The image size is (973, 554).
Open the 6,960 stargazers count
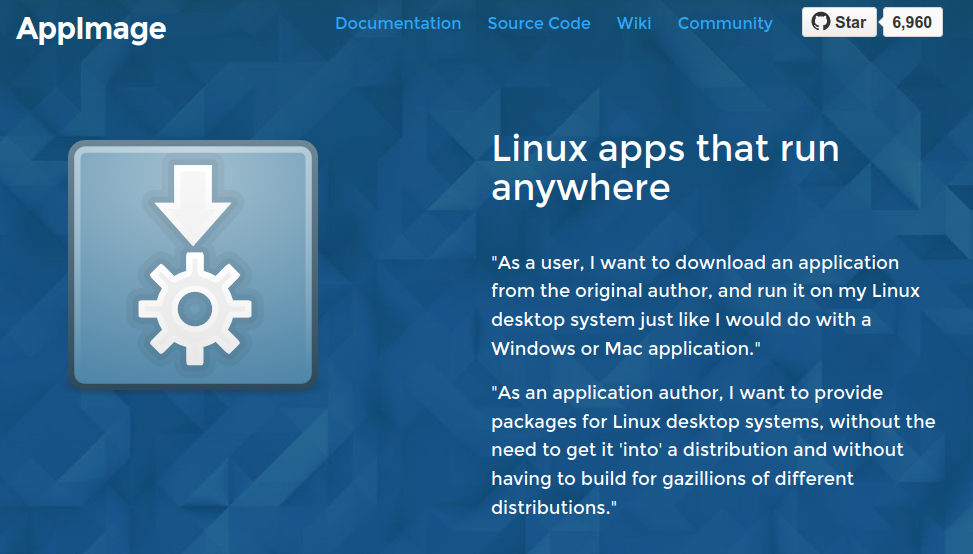[x=912, y=22]
